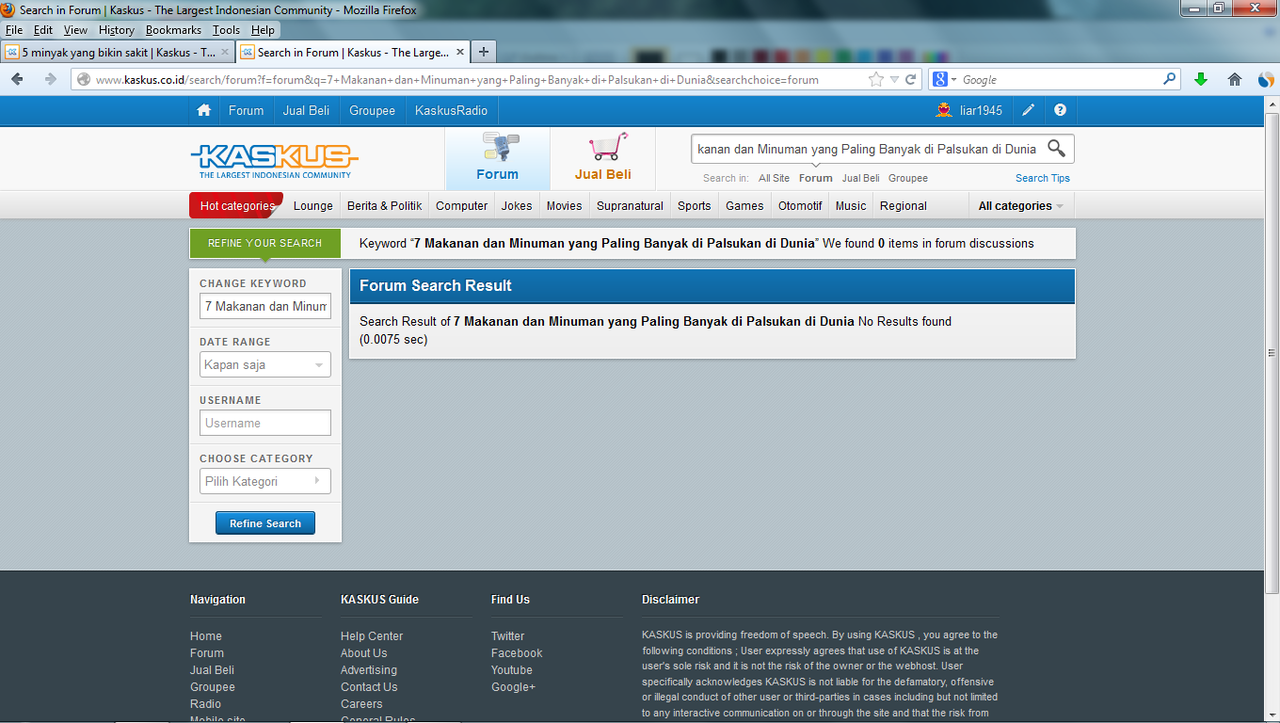Expand the All categories dropdown
The height and width of the screenshot is (723, 1280).
pyautogui.click(x=1020, y=206)
